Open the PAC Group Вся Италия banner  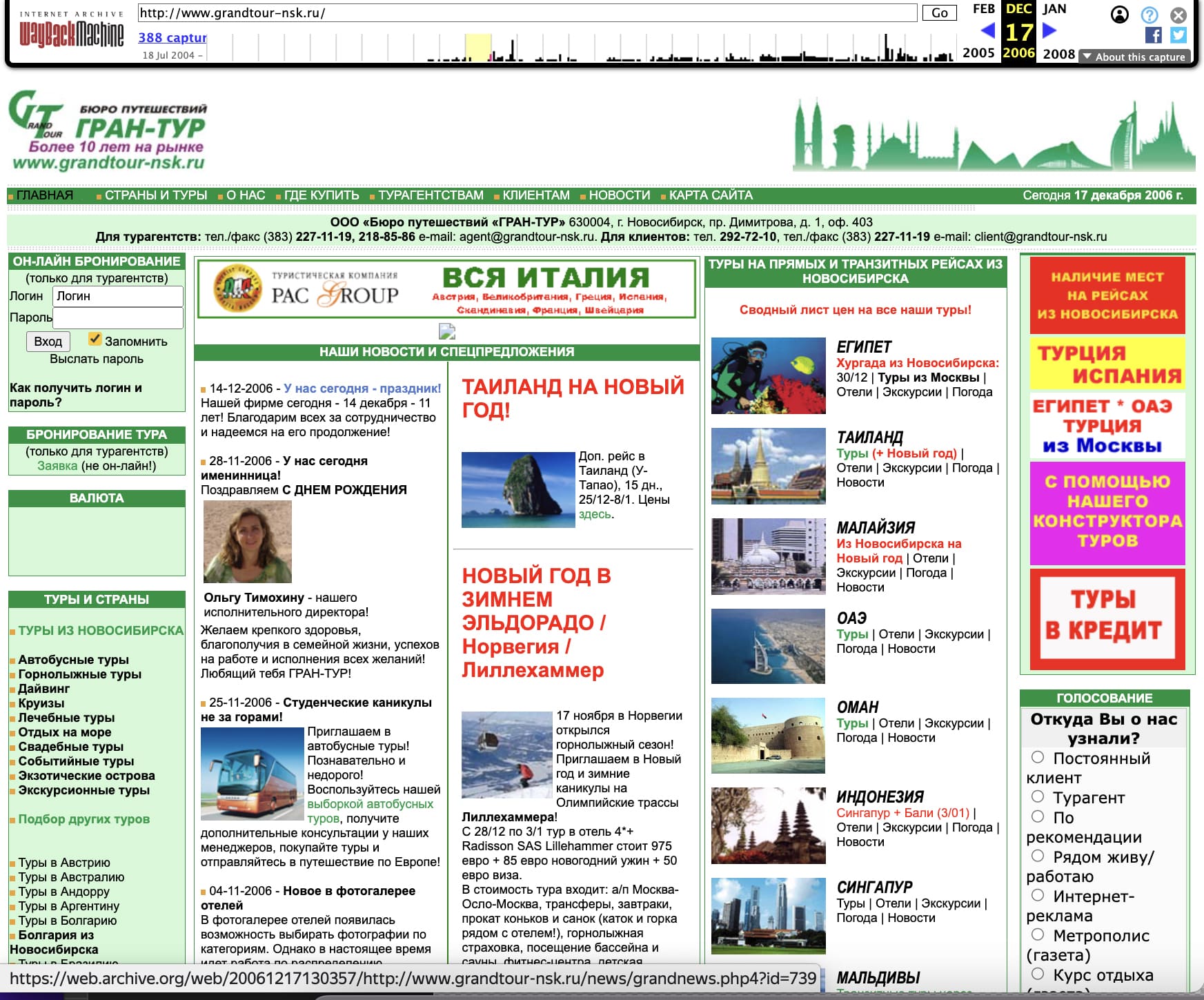447,289
